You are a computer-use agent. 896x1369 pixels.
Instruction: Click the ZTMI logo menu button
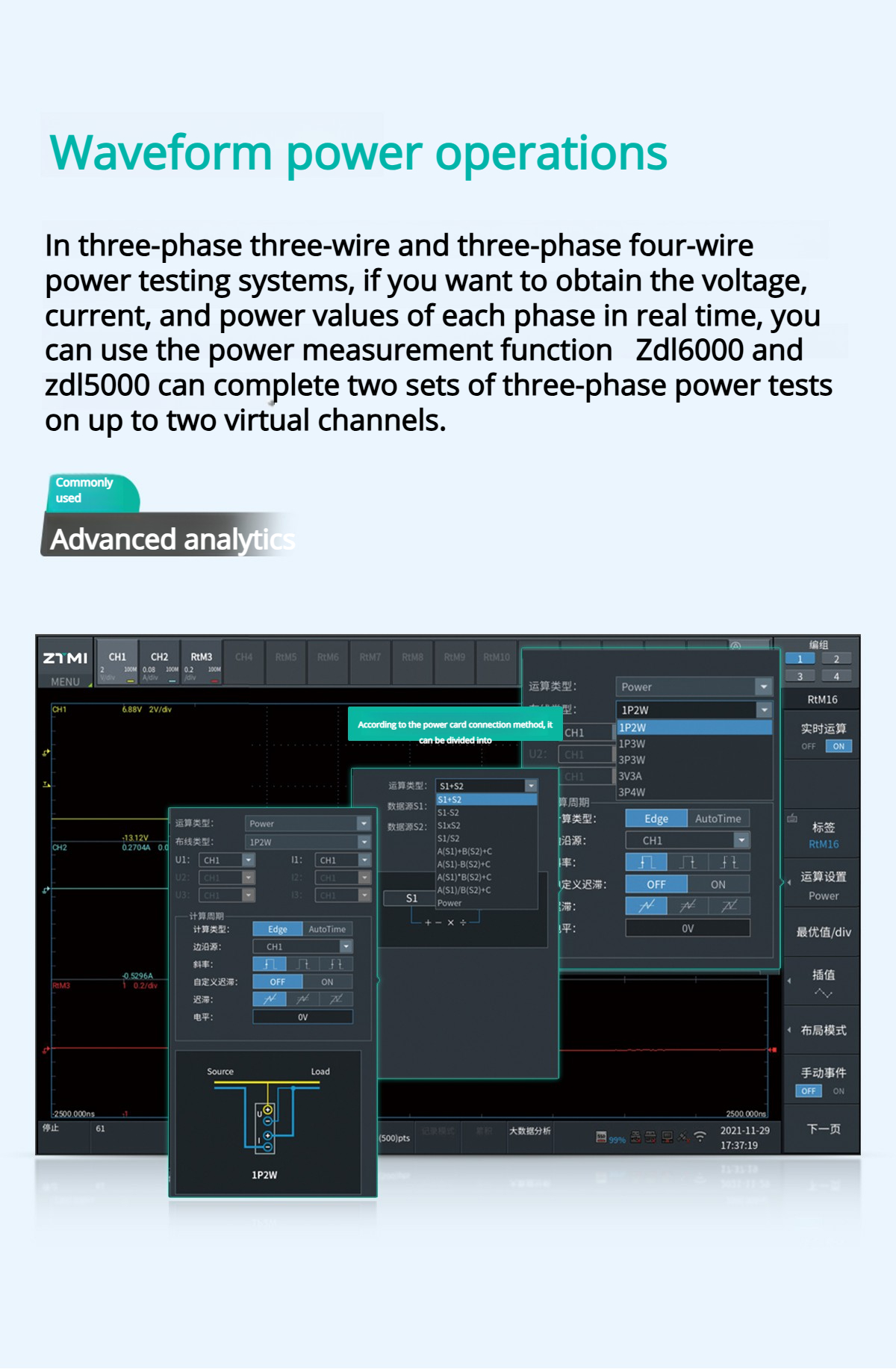pyautogui.click(x=65, y=662)
